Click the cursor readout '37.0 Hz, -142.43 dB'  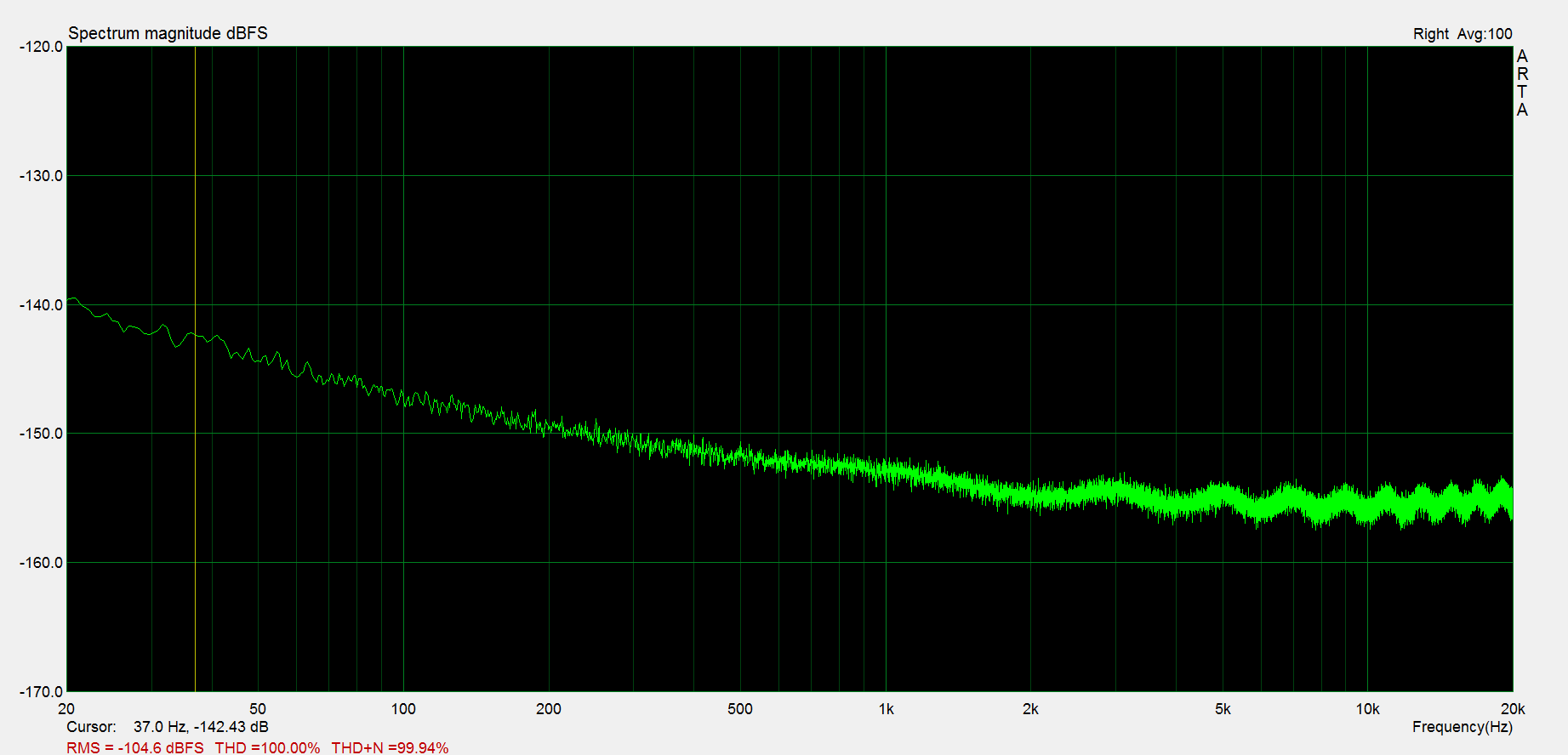201,727
